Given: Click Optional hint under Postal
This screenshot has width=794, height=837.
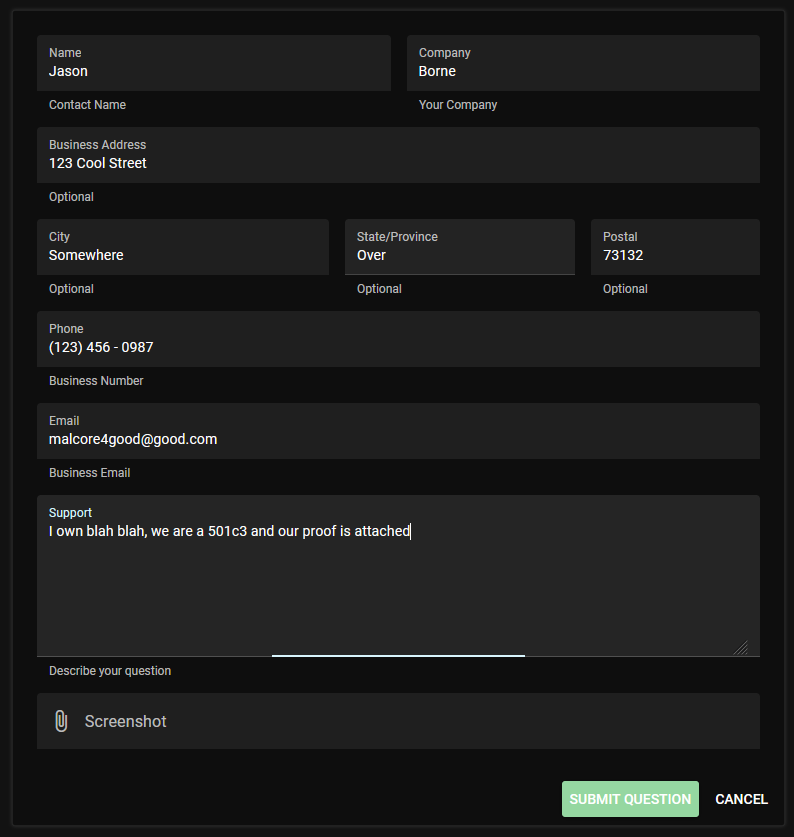Looking at the screenshot, I should pyautogui.click(x=625, y=289).
